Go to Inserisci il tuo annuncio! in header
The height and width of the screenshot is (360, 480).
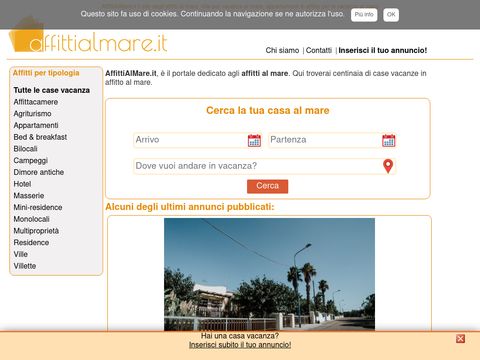[x=383, y=50]
